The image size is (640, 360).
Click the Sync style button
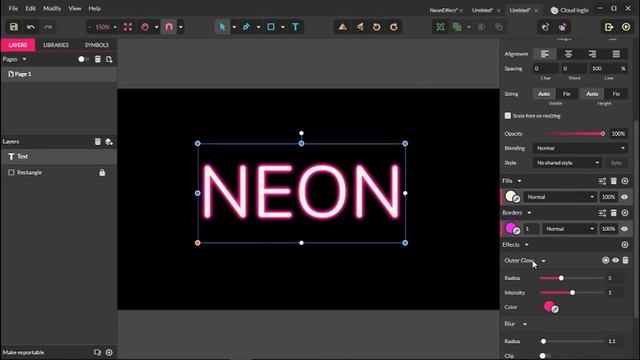pyautogui.click(x=616, y=163)
